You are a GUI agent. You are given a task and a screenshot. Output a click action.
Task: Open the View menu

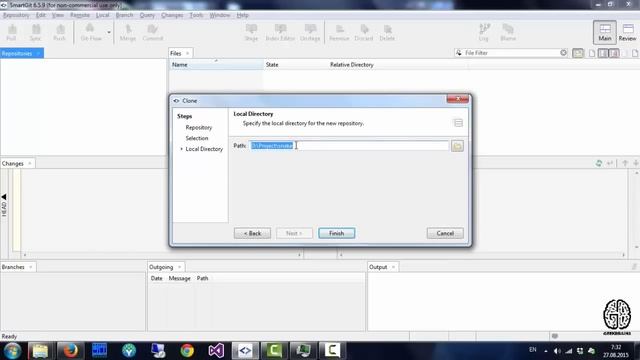pos(58,15)
